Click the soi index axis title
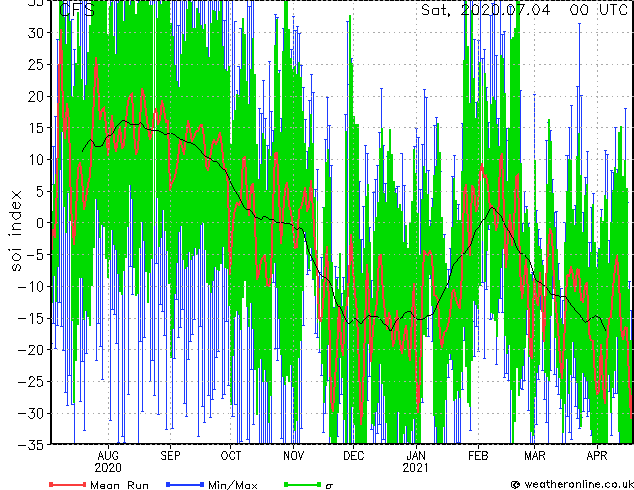Screen dimensions: 634x490 point(15,230)
